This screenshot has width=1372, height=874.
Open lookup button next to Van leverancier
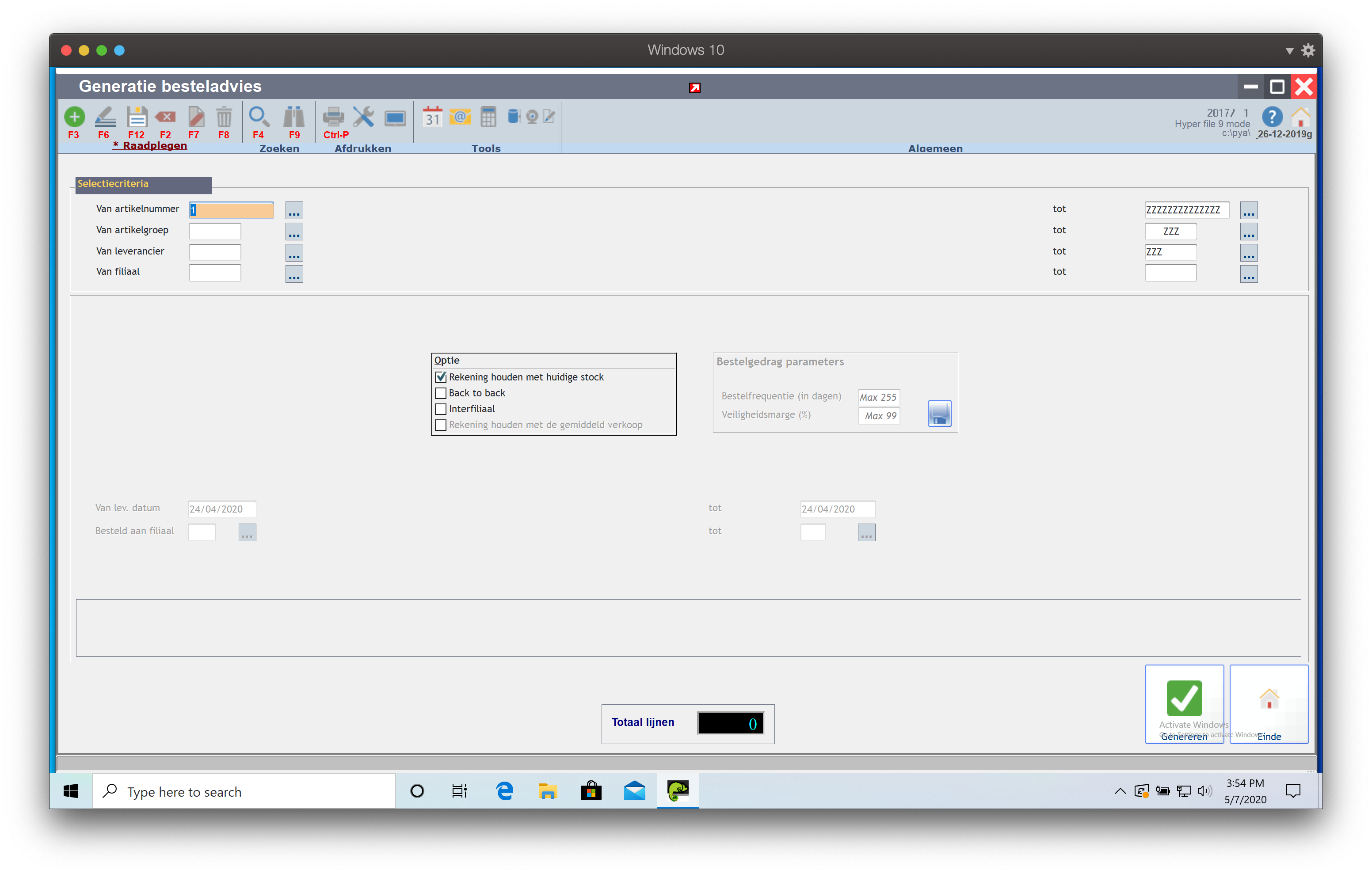pyautogui.click(x=294, y=252)
